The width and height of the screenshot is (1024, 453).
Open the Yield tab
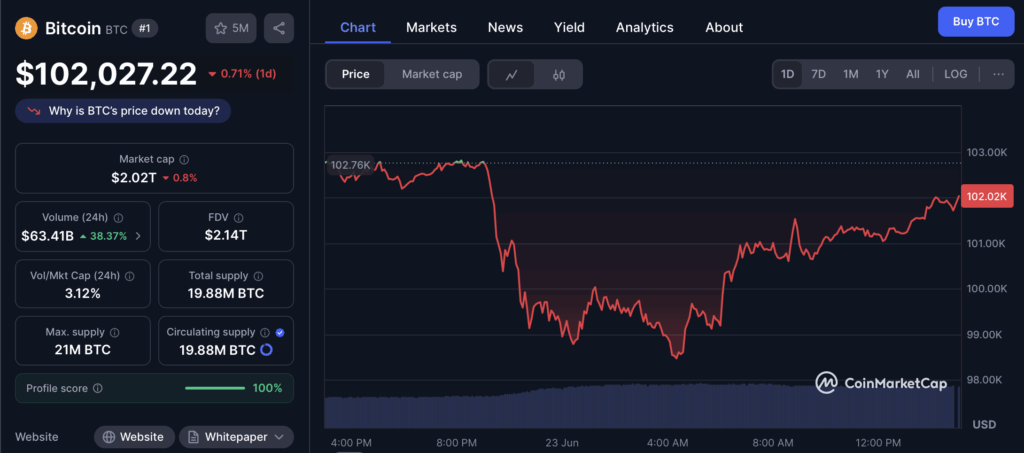tap(569, 27)
